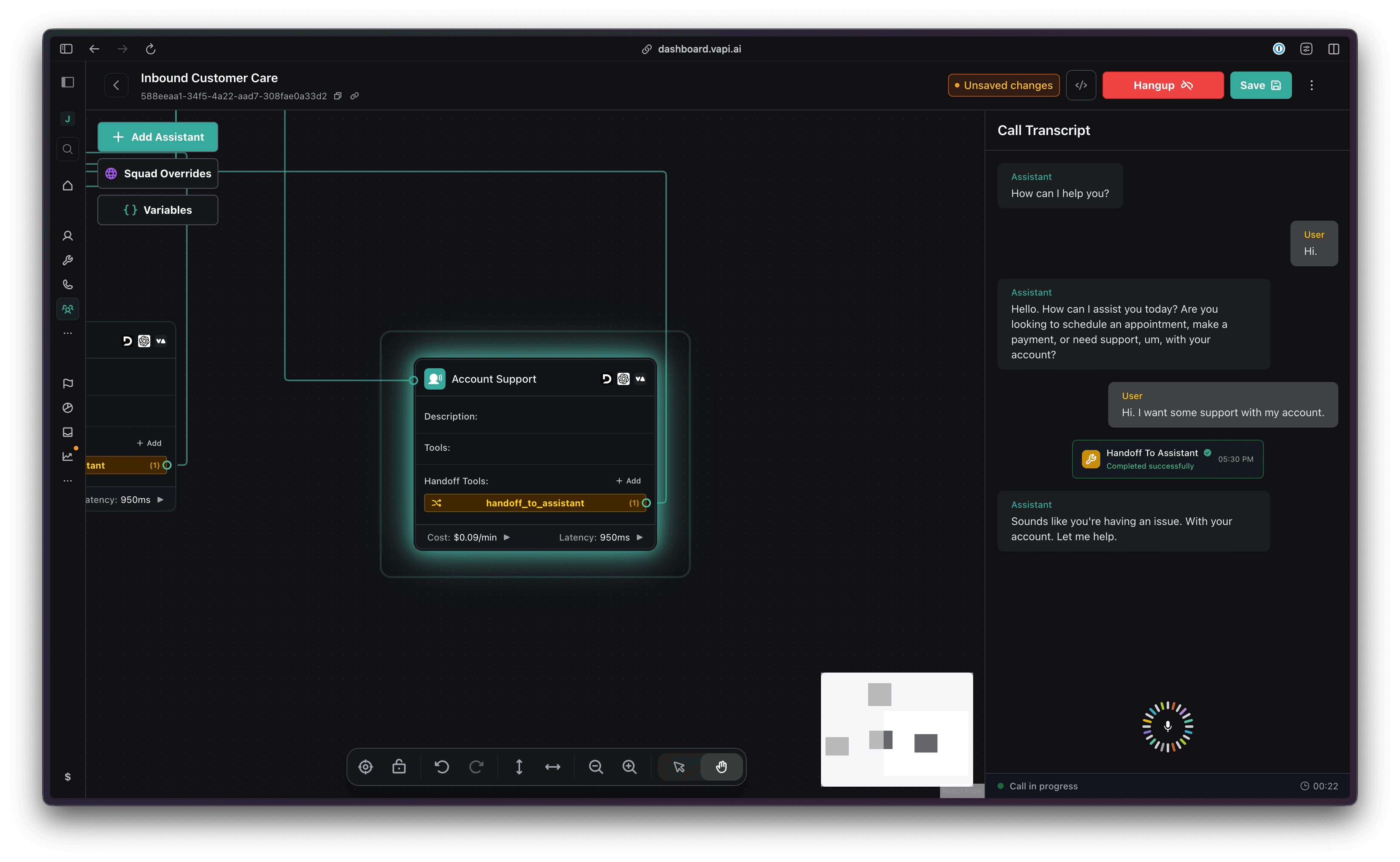This screenshot has width=1400, height=862.
Task: Open the code view with the </> button
Action: (x=1081, y=85)
